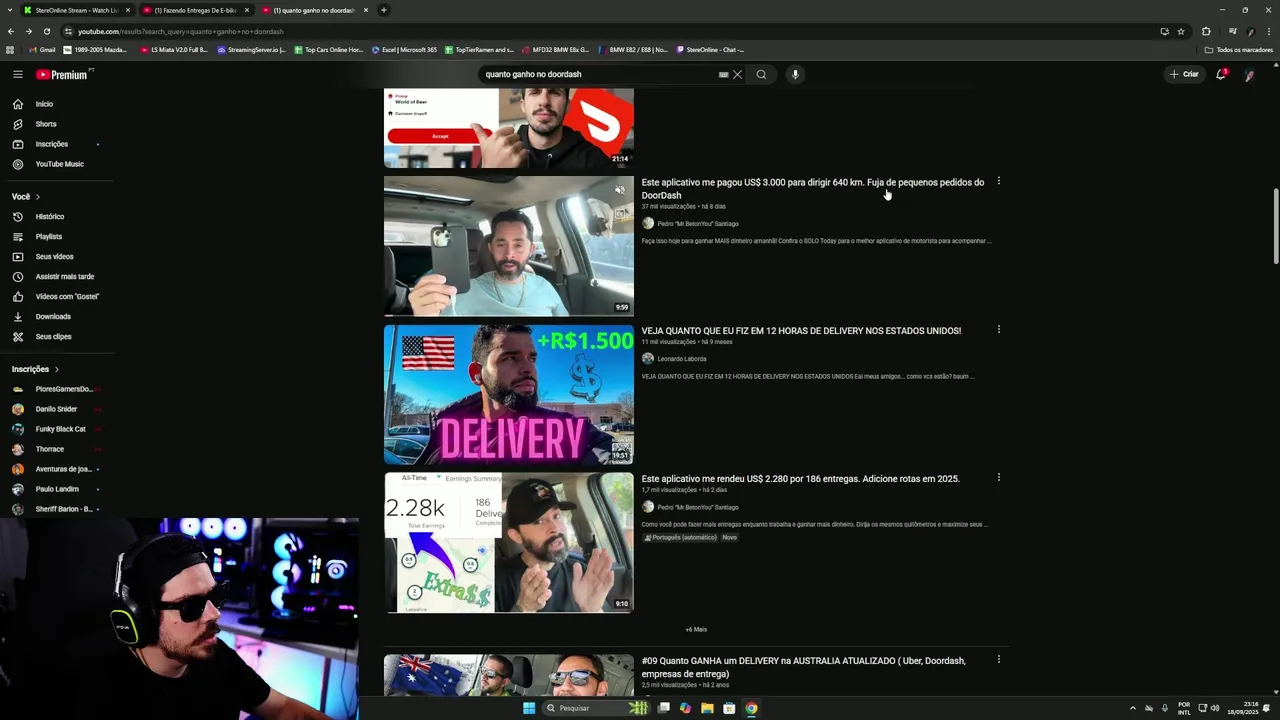Expand the '+6 Mais' results
The width and height of the screenshot is (1280, 720).
pyautogui.click(x=696, y=629)
